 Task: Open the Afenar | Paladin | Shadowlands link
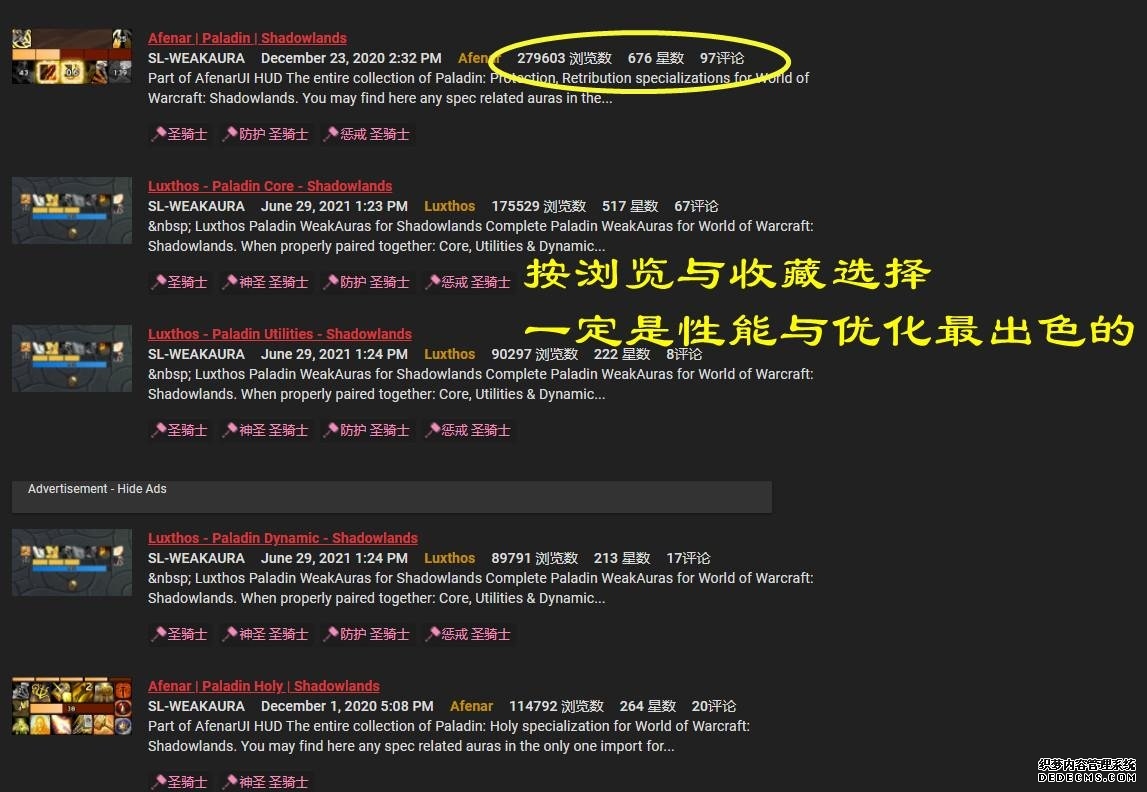(247, 38)
